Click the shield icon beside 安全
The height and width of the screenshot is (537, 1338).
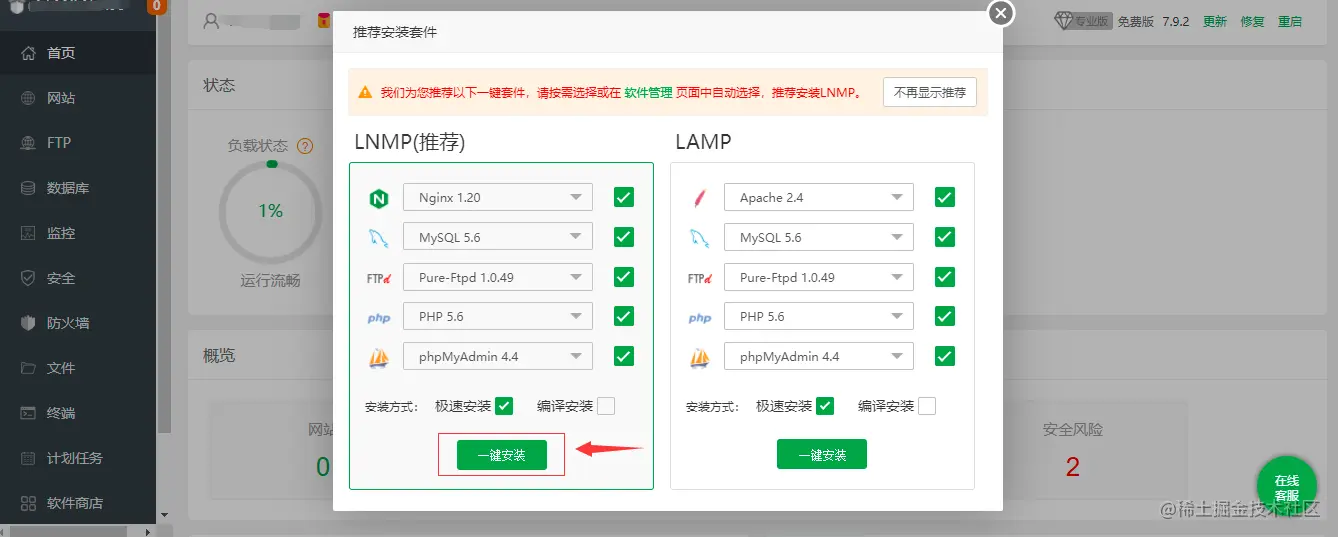[x=29, y=278]
